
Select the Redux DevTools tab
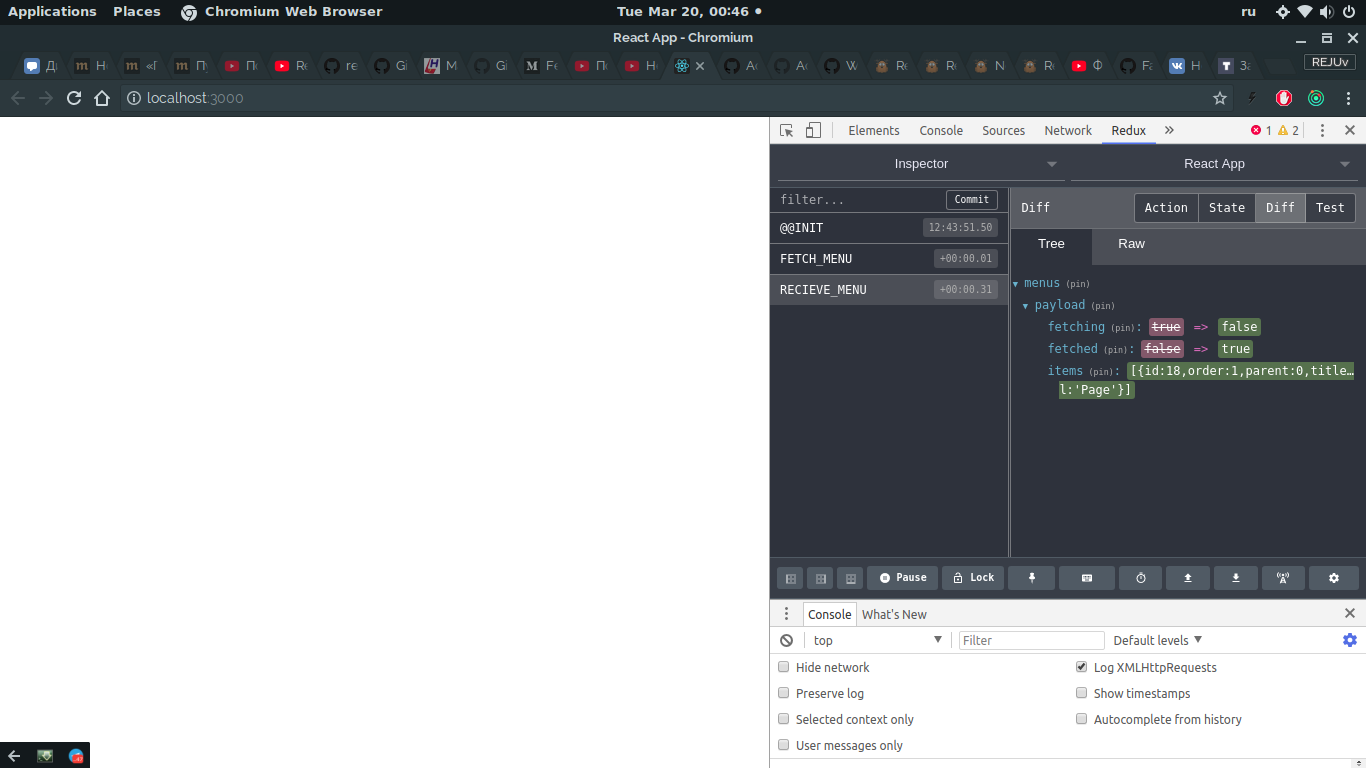[1128, 130]
